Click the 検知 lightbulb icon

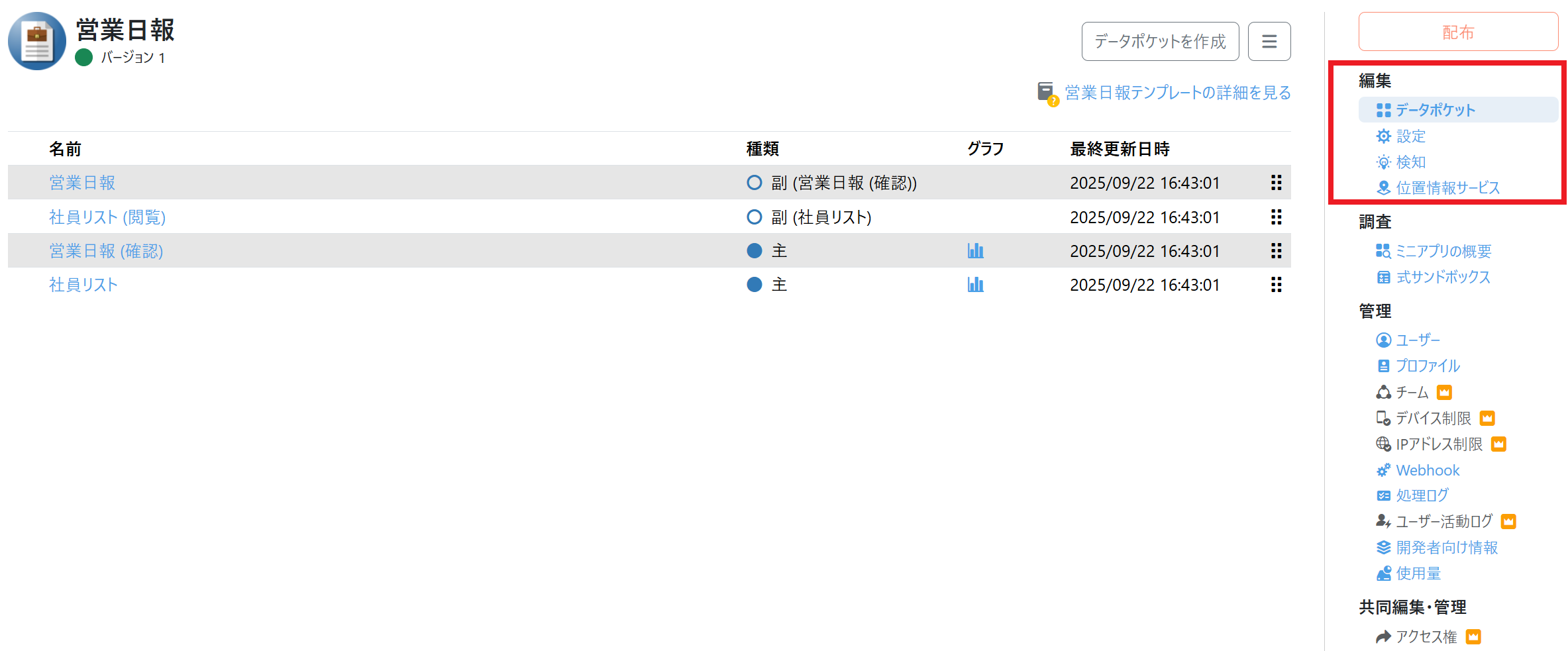[x=1383, y=162]
